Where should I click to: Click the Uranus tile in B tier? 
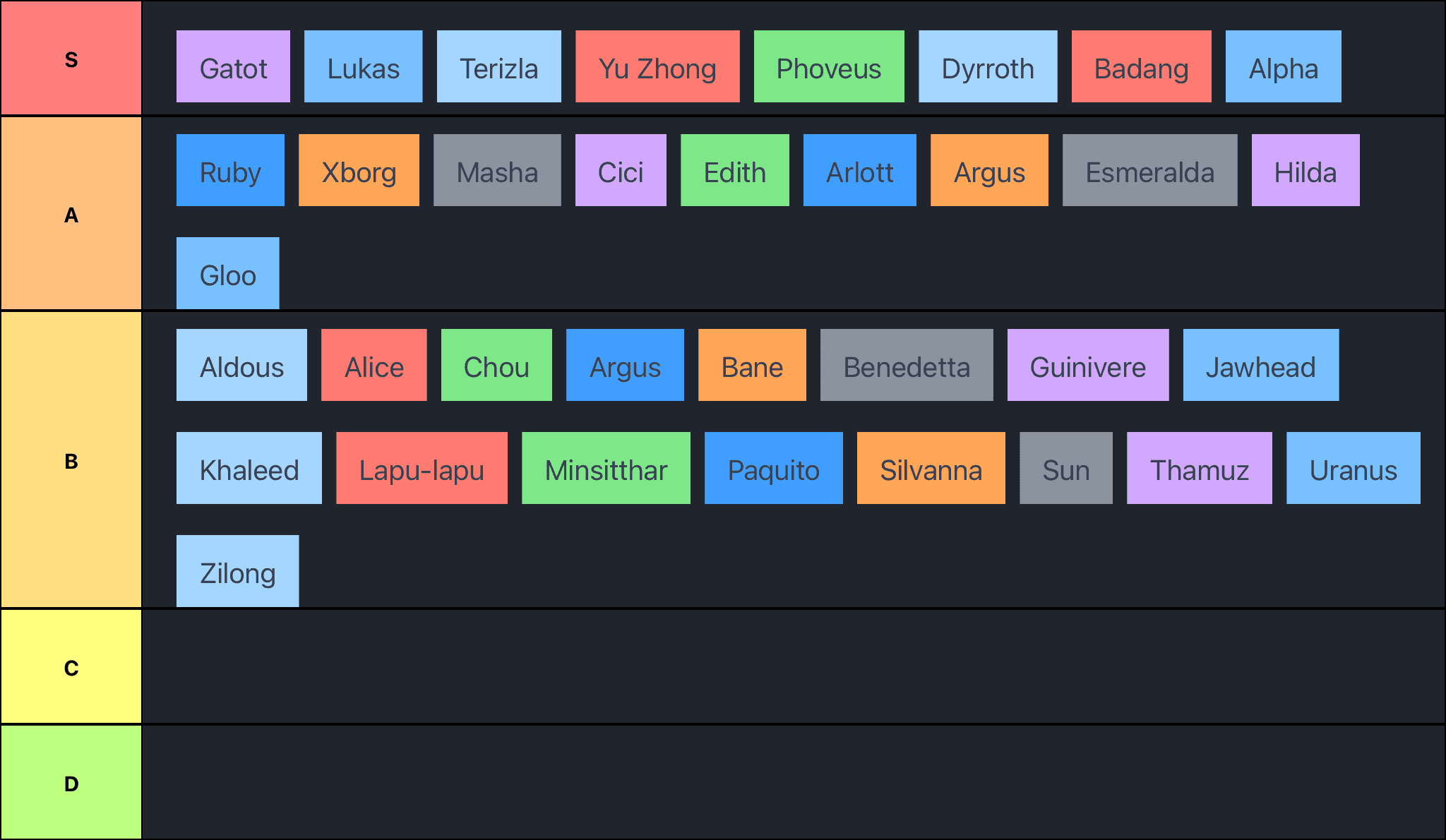[x=1353, y=468]
